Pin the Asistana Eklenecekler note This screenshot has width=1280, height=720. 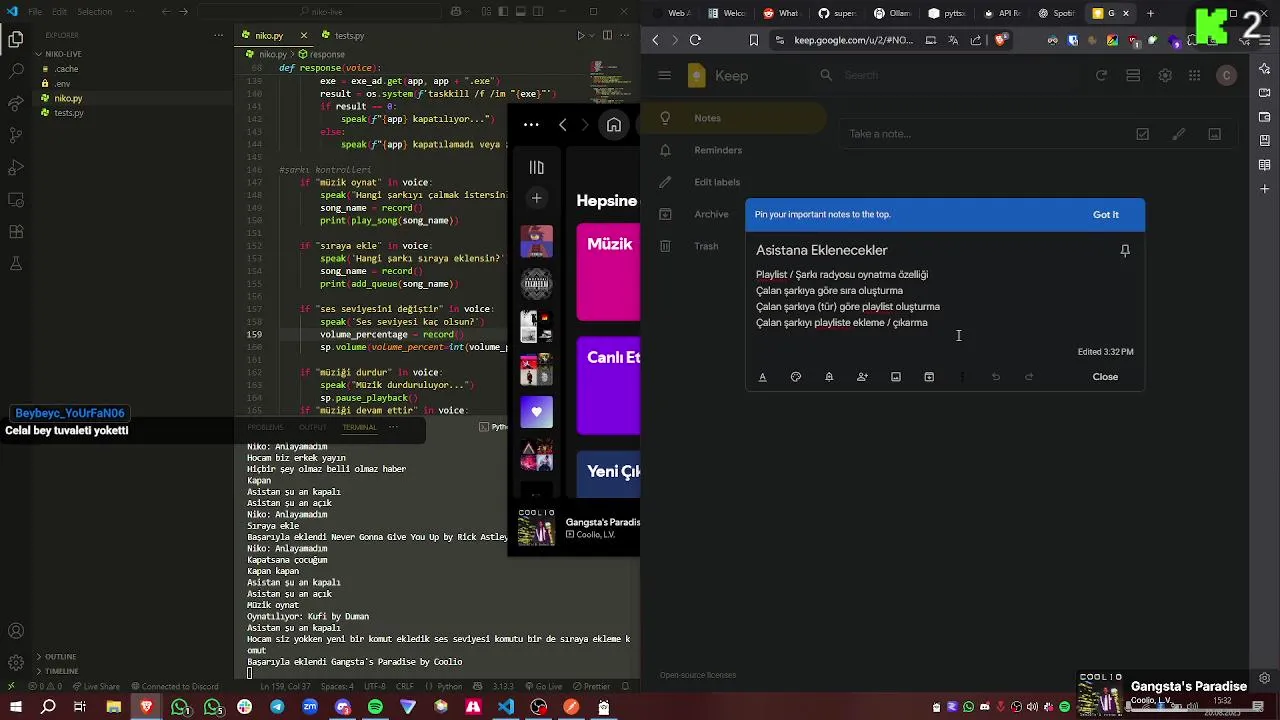click(x=1125, y=251)
